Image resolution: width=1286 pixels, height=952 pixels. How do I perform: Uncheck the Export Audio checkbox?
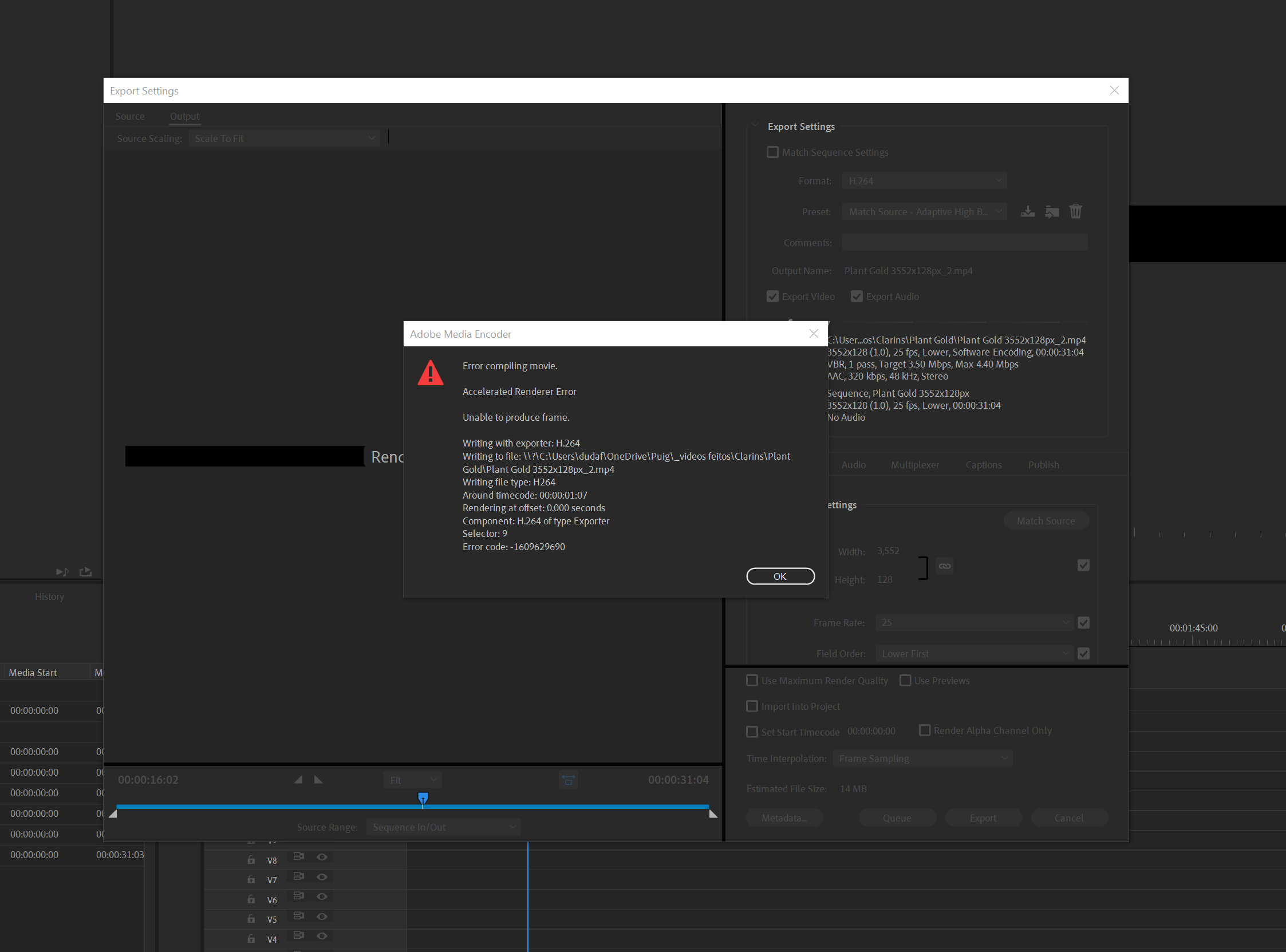pyautogui.click(x=857, y=296)
